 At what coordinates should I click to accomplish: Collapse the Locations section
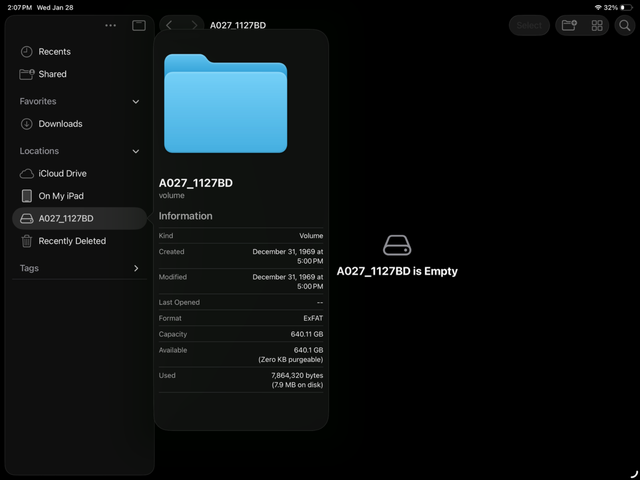pos(136,151)
